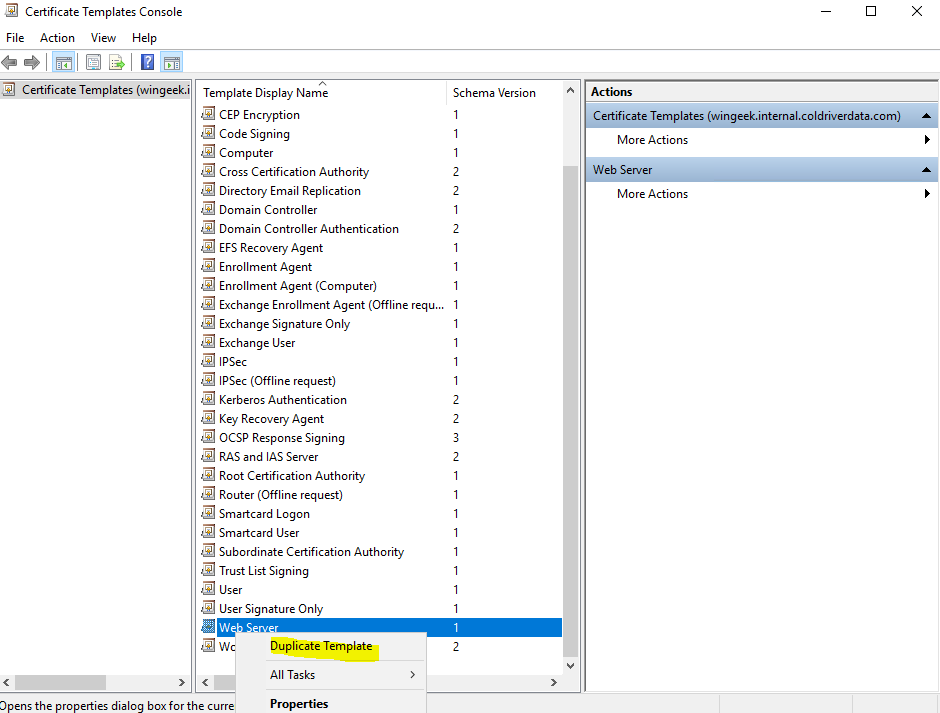The image size is (940, 713).
Task: Open the View menu
Action: click(x=103, y=38)
